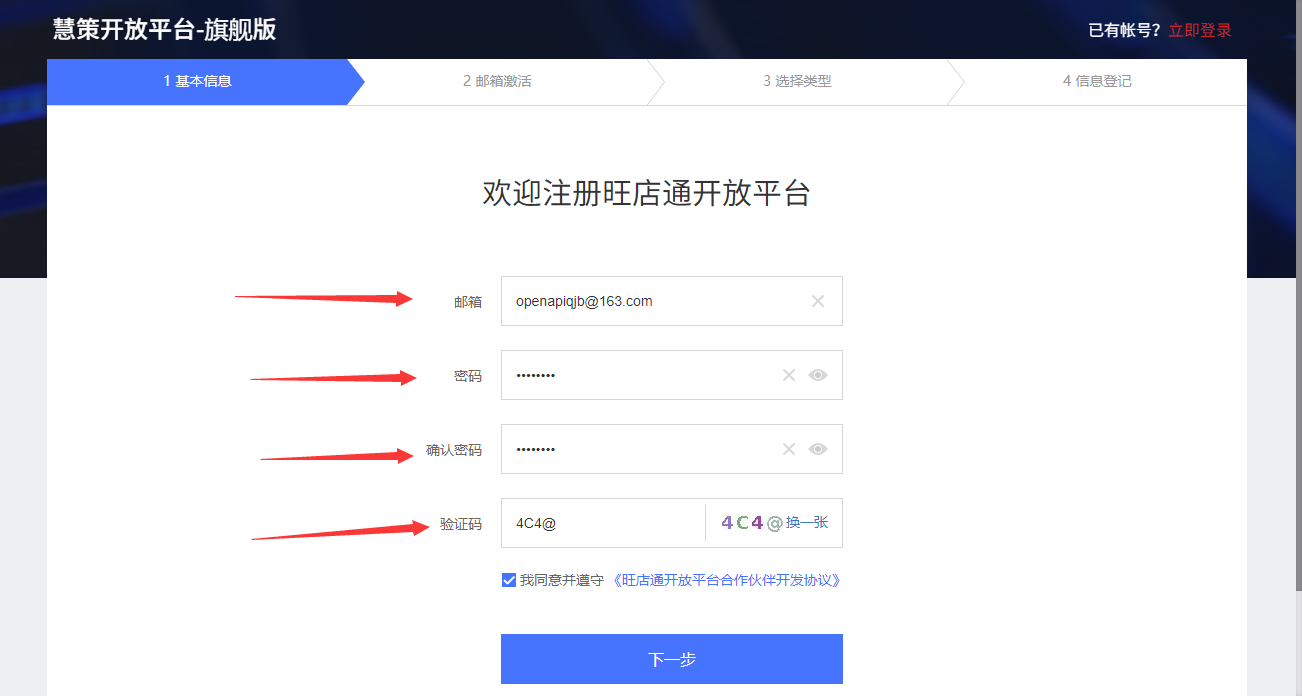
Task: Select step 1 基本信息 tab
Action: click(x=198, y=81)
